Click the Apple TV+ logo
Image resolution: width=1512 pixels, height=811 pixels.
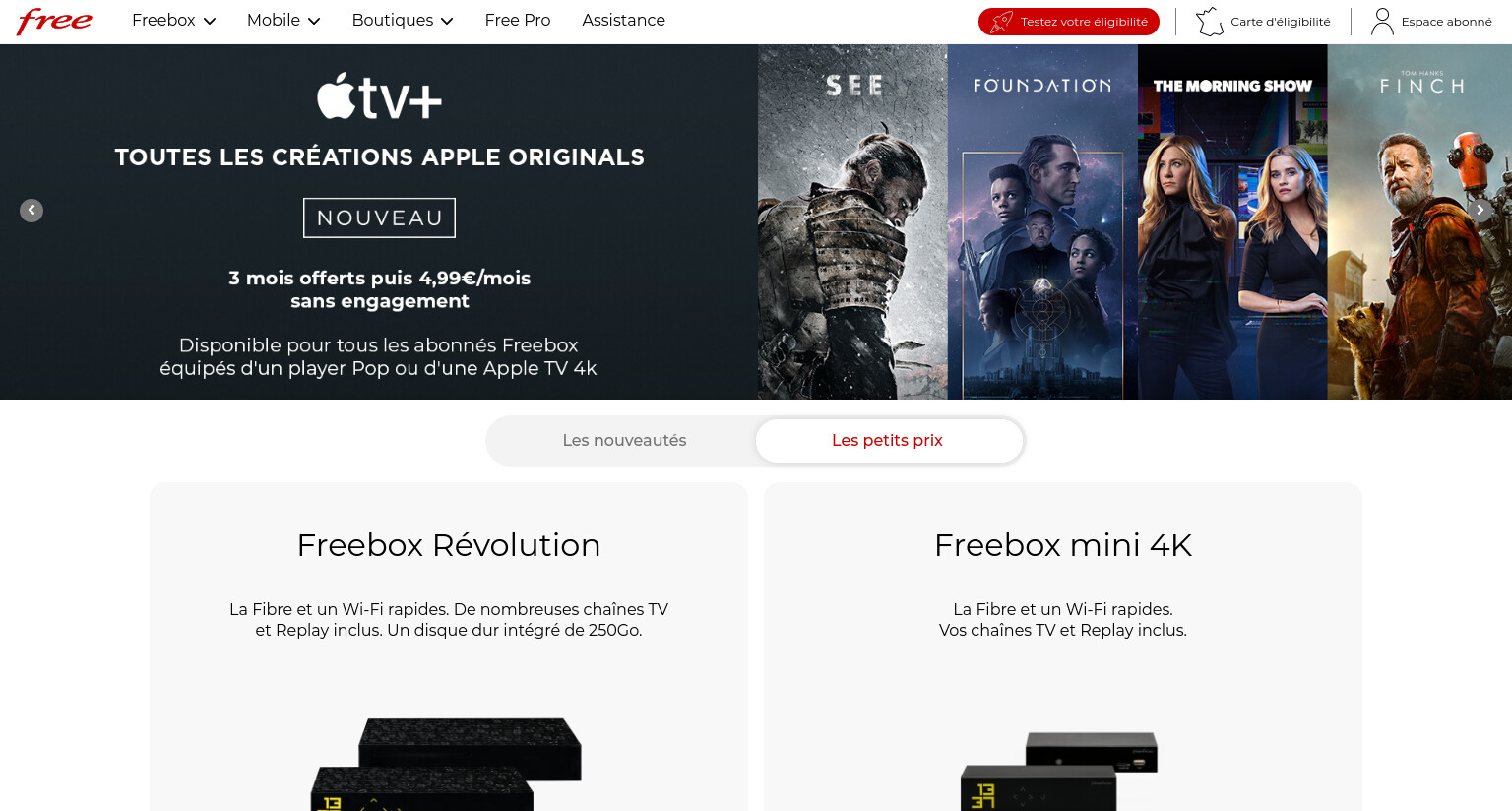click(x=379, y=96)
